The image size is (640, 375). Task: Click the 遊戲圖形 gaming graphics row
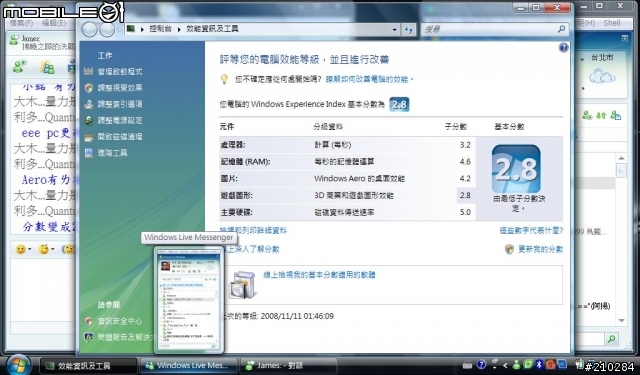[347, 195]
